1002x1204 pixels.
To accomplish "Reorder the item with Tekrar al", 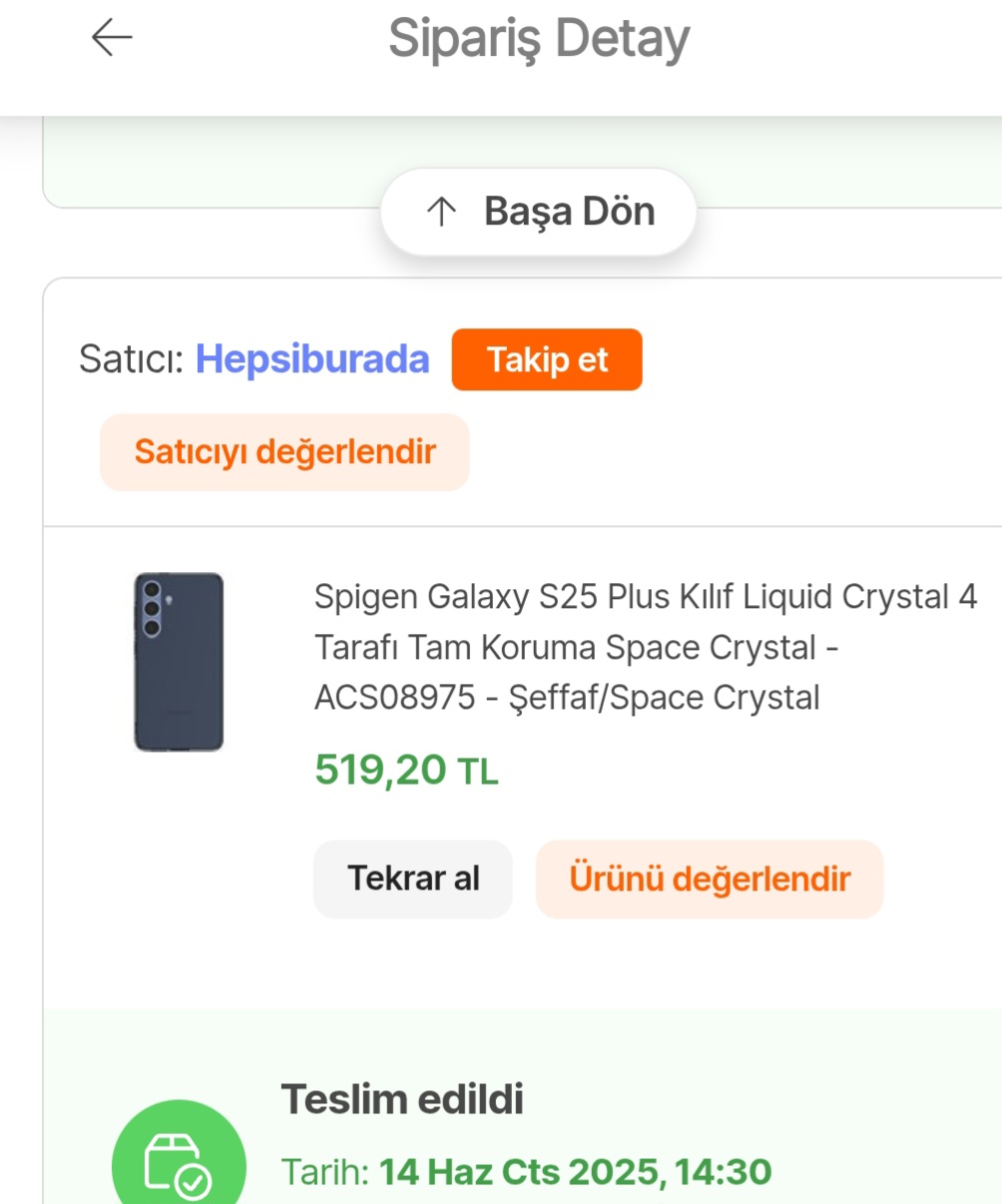I will 413,879.
